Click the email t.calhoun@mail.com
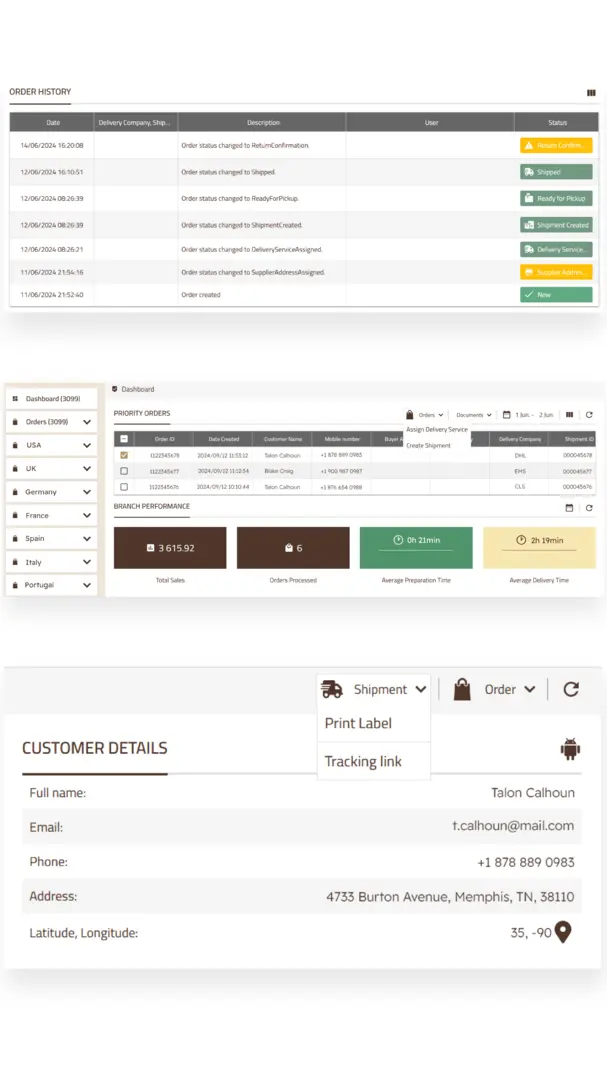Screen dimensions: 607x1080 513,825
